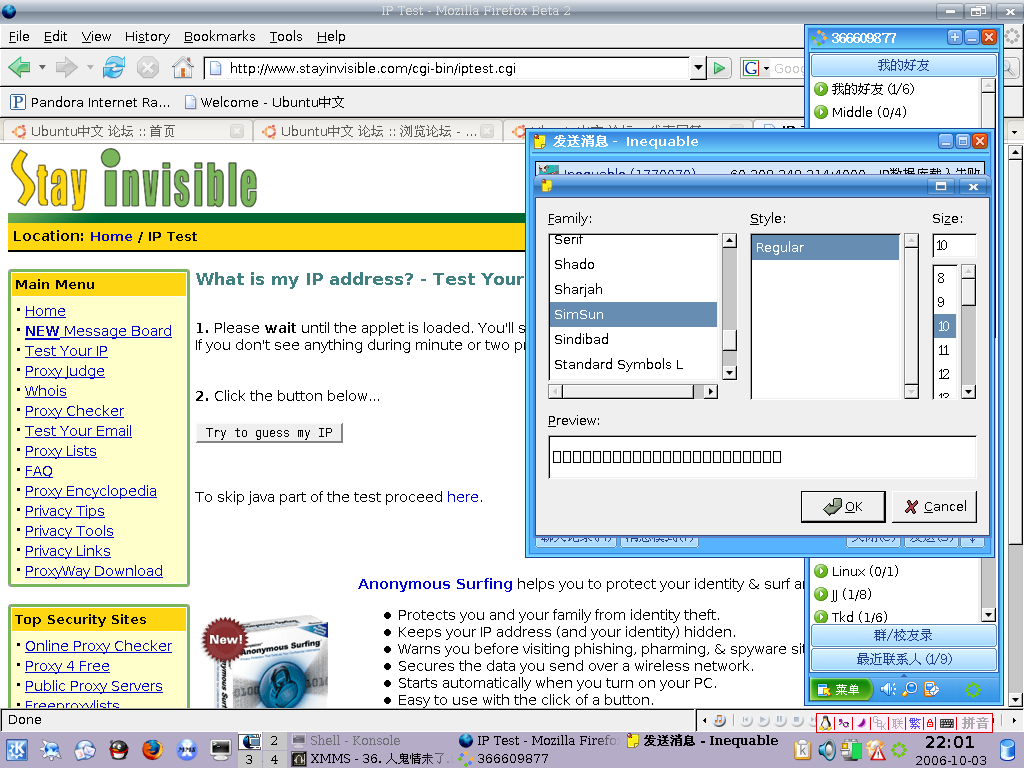The width and height of the screenshot is (1024, 768).
Task: Open the back button history dropdown
Action: (42, 67)
